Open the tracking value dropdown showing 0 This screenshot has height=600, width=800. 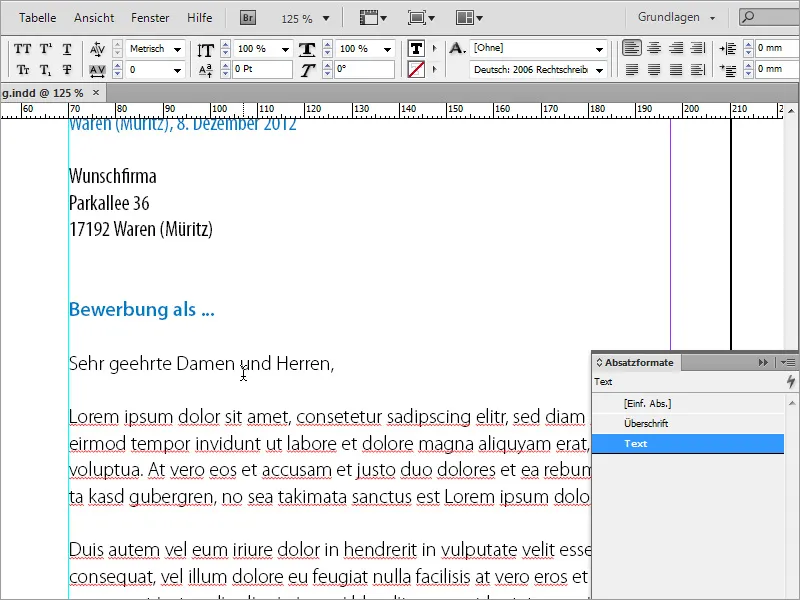[x=178, y=70]
